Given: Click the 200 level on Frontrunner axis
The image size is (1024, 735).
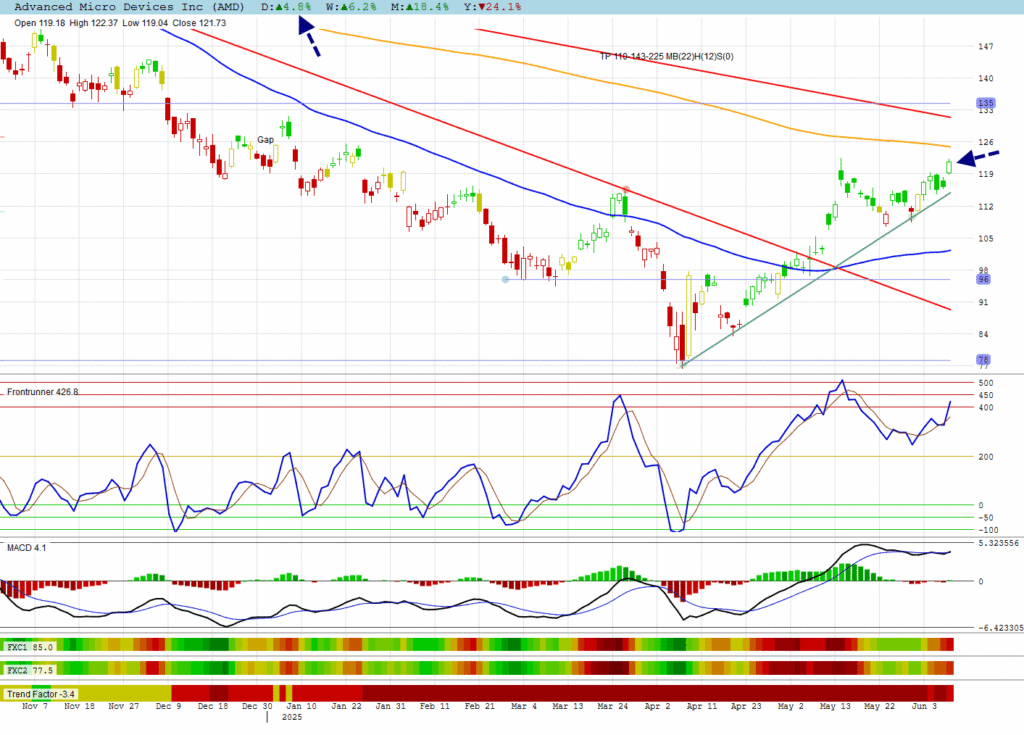Looking at the screenshot, I should click(986, 457).
